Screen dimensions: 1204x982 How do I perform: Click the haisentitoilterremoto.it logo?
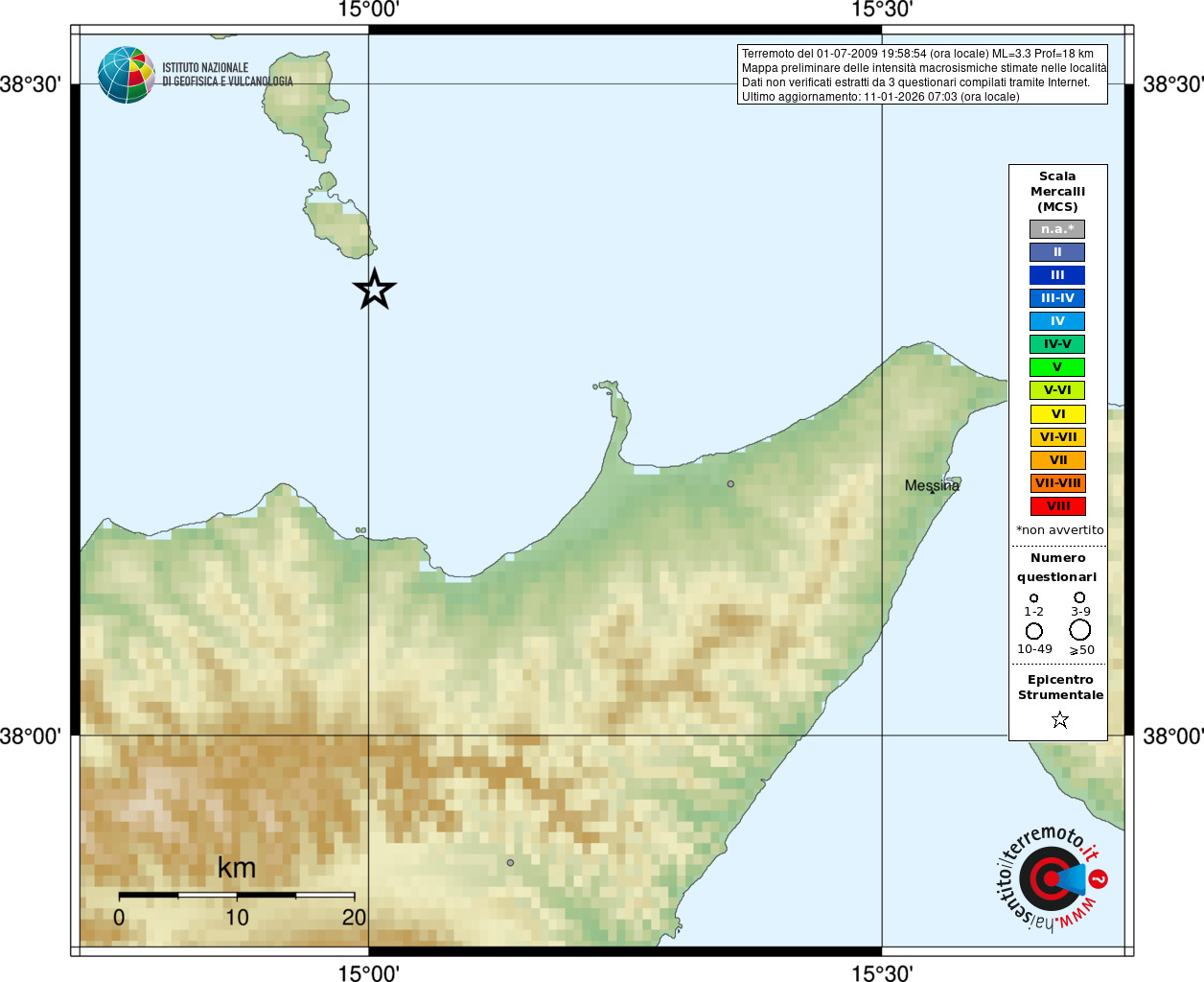[1052, 878]
